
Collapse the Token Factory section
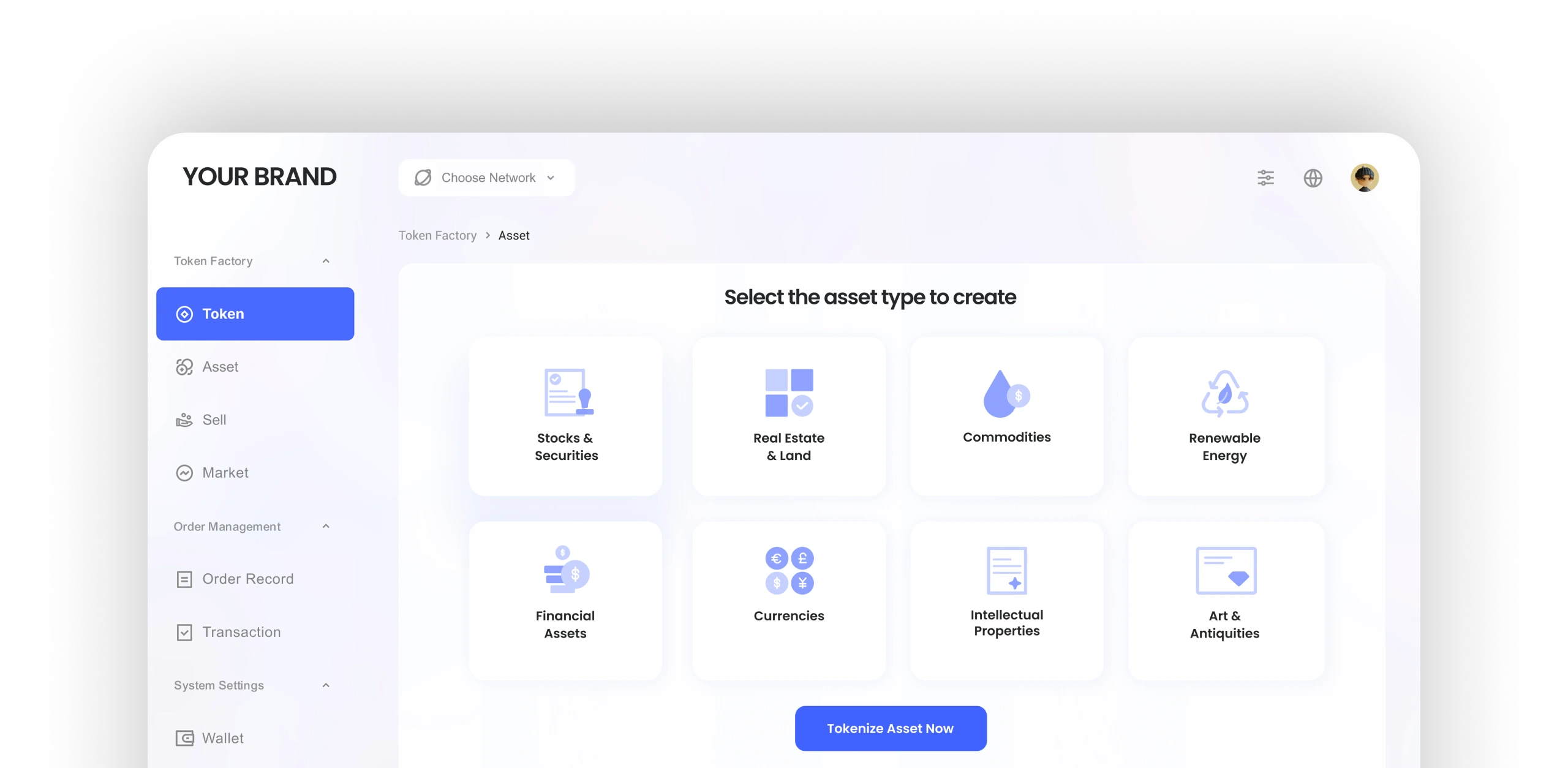click(326, 261)
